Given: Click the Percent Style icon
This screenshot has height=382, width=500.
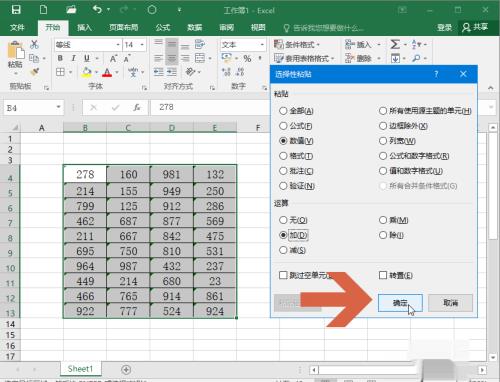Looking at the screenshot, I should pyautogui.click(x=247, y=59).
